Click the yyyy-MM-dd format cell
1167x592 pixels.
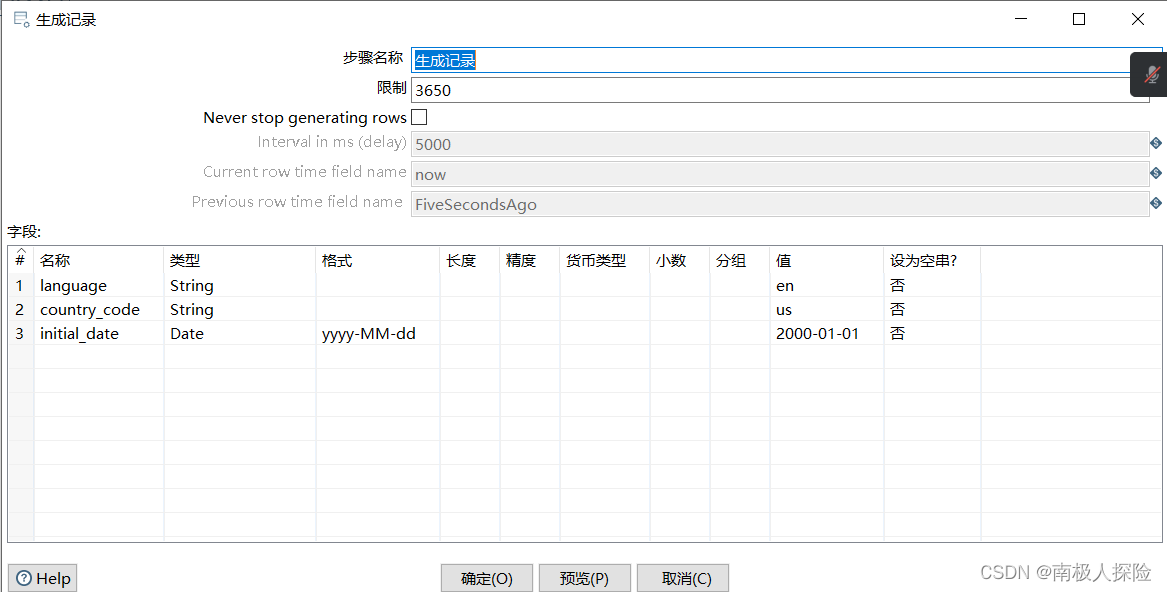pos(378,334)
